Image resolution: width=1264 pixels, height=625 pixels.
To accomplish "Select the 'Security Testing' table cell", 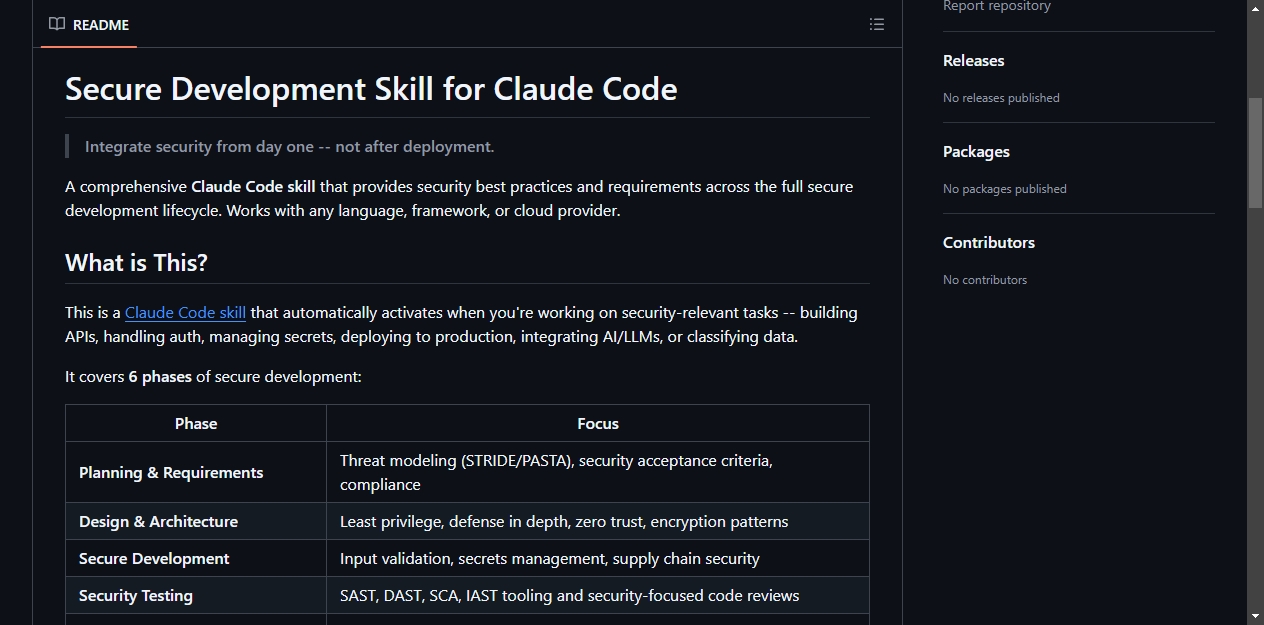I will (x=196, y=595).
